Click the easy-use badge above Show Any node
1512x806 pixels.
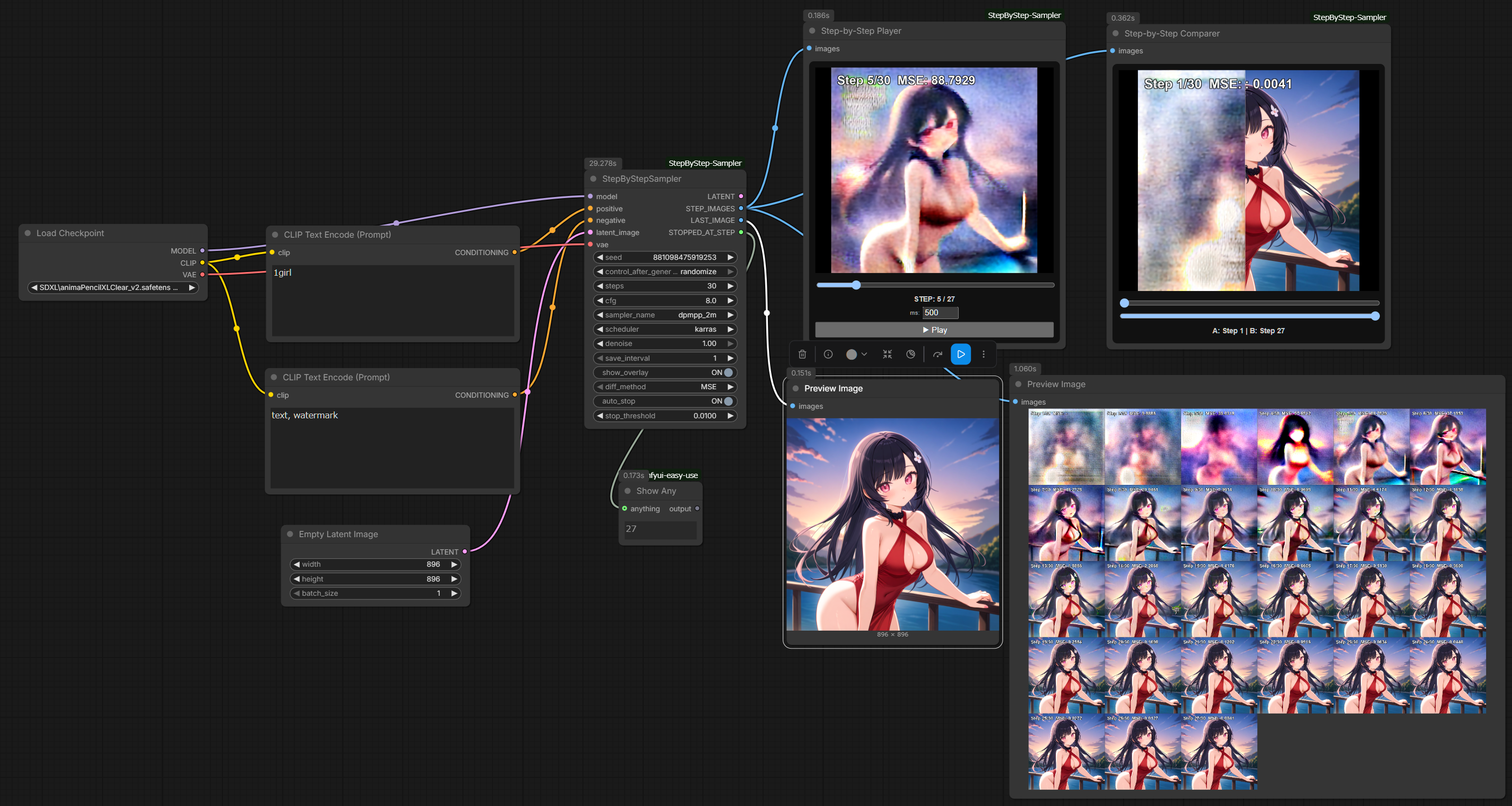coord(673,475)
